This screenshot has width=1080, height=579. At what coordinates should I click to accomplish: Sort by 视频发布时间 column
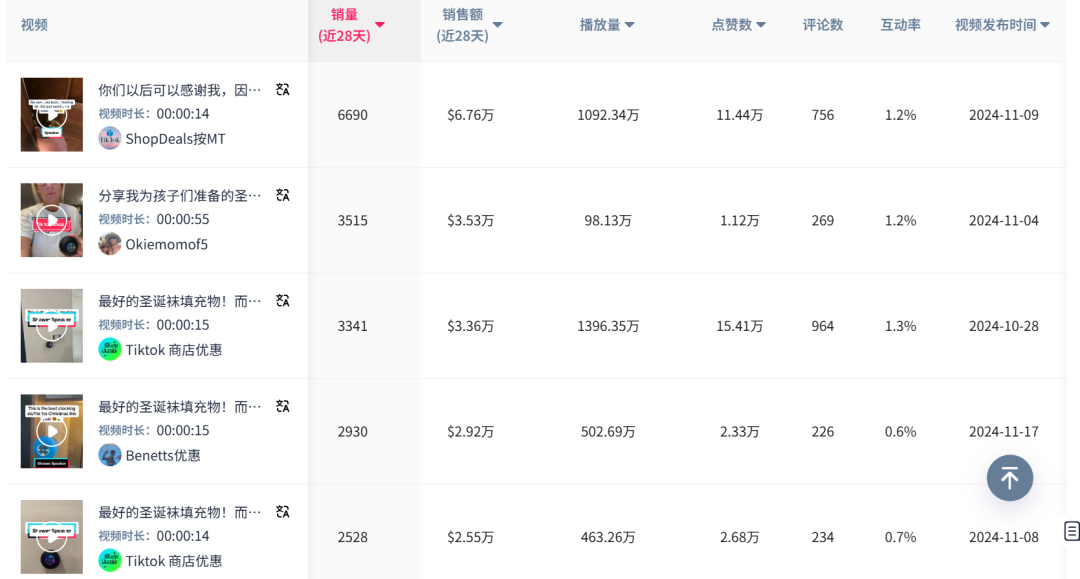point(1045,25)
